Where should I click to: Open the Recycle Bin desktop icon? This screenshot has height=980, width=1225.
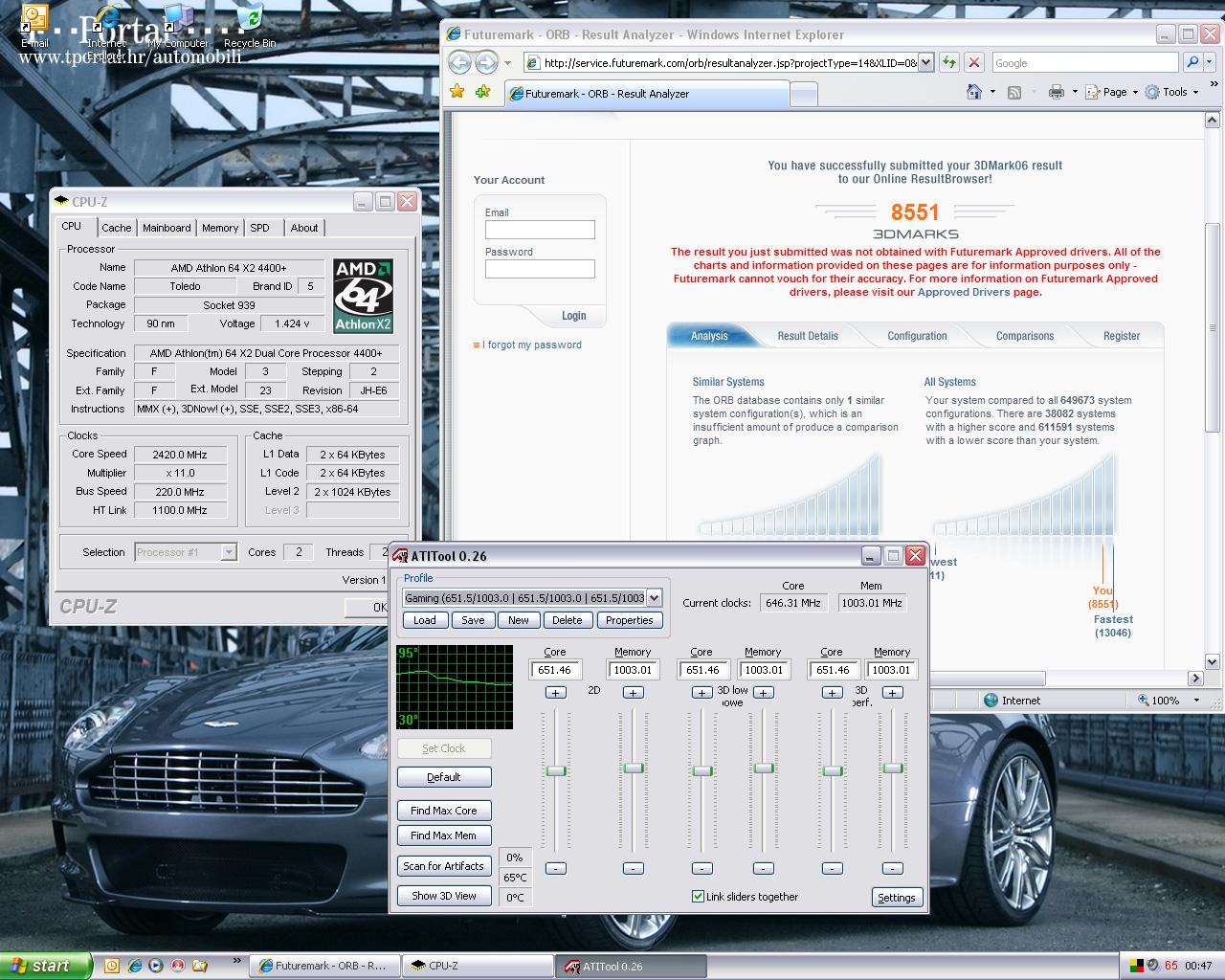tap(250, 25)
